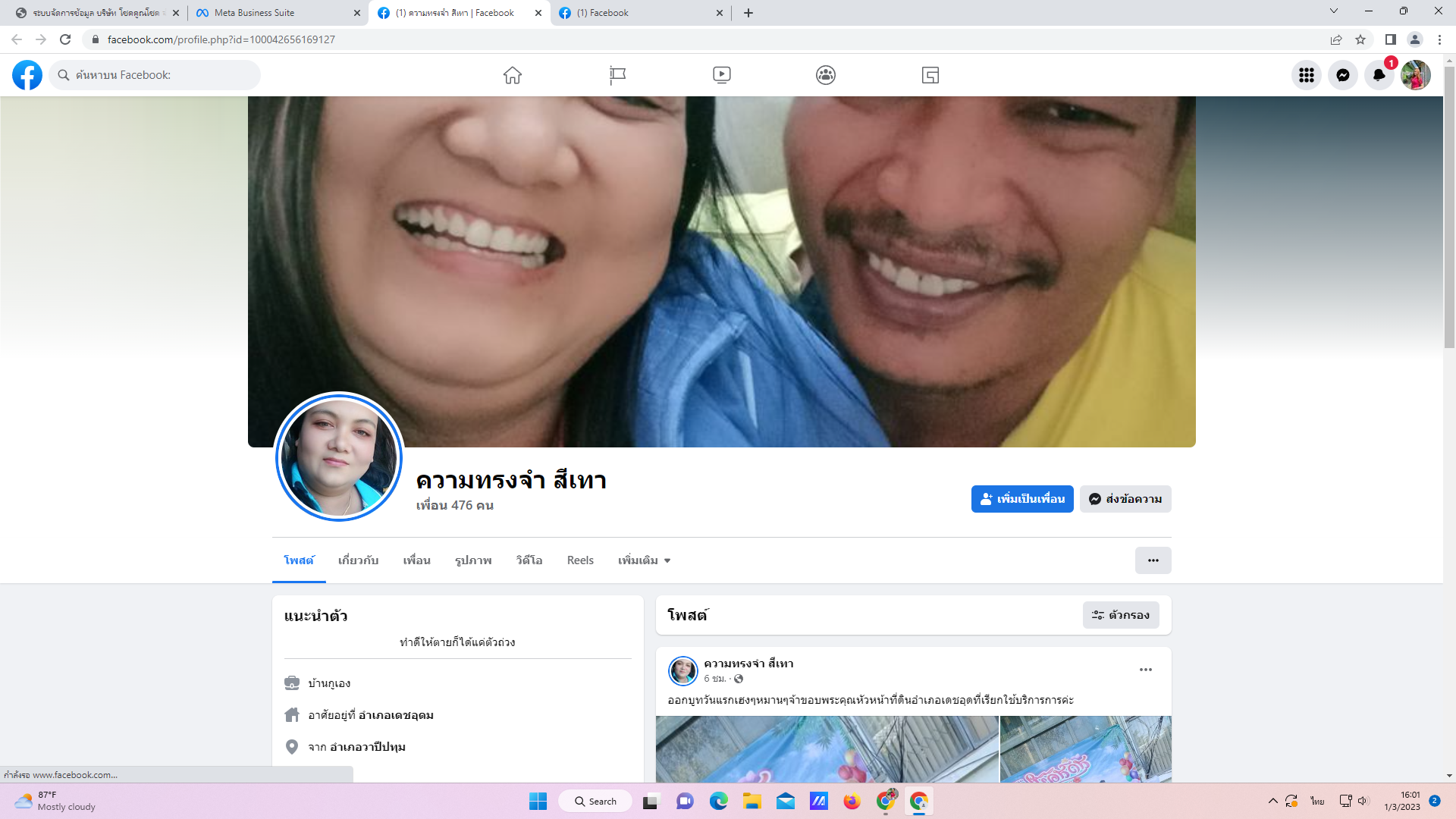
Task: Open the ตัวกรอง posts filter button
Action: [x=1121, y=615]
